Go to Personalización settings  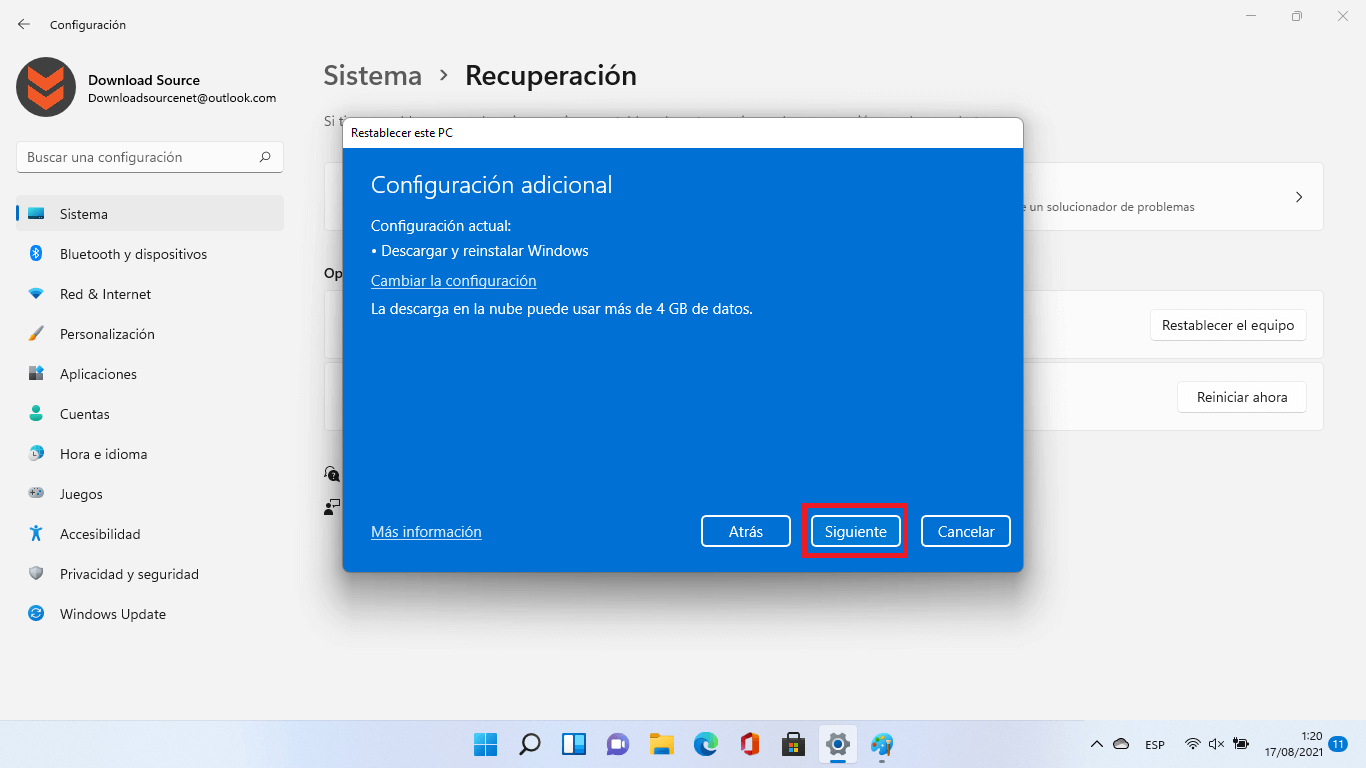click(150, 334)
